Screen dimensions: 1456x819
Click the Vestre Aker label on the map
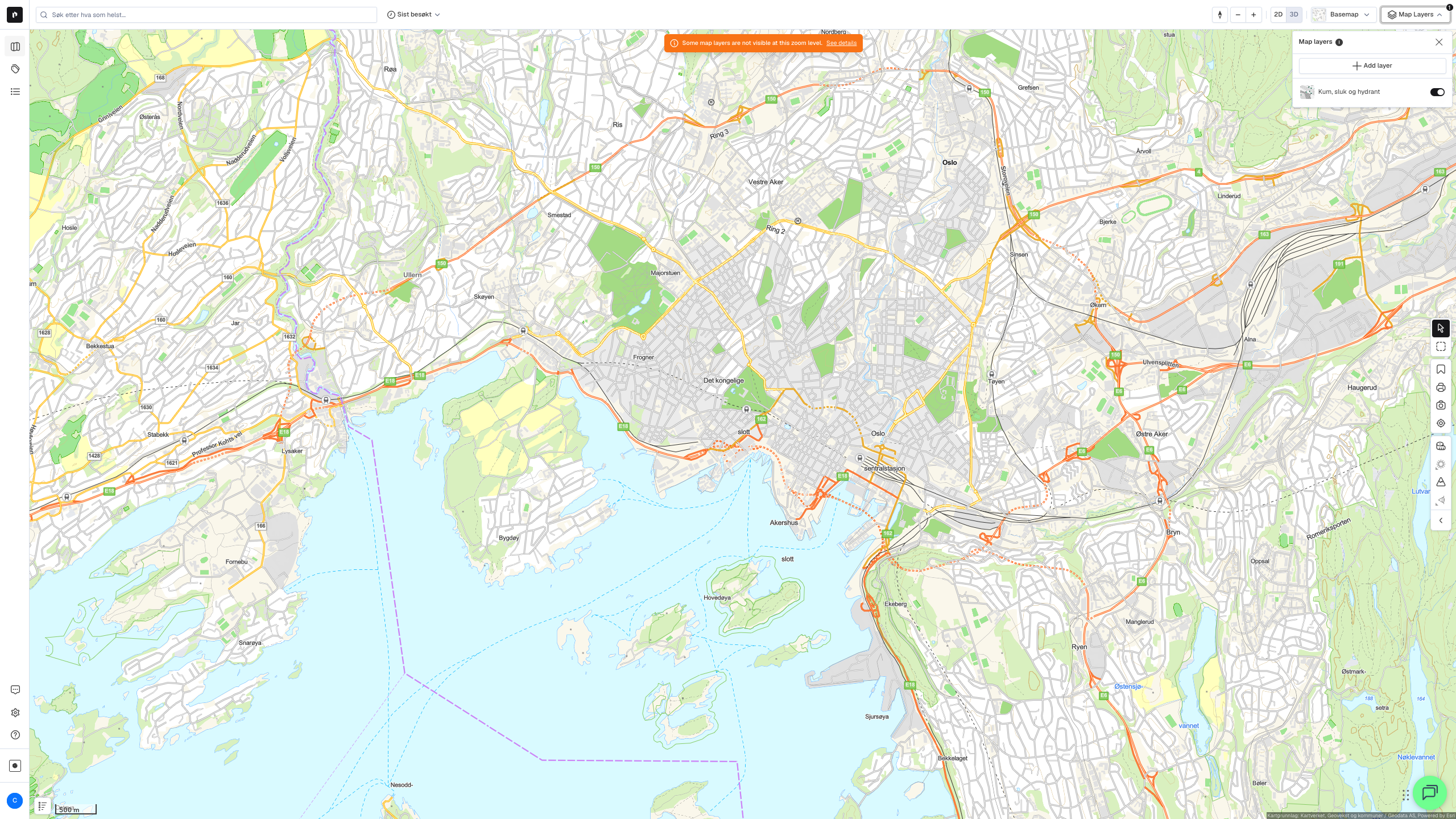point(766,182)
